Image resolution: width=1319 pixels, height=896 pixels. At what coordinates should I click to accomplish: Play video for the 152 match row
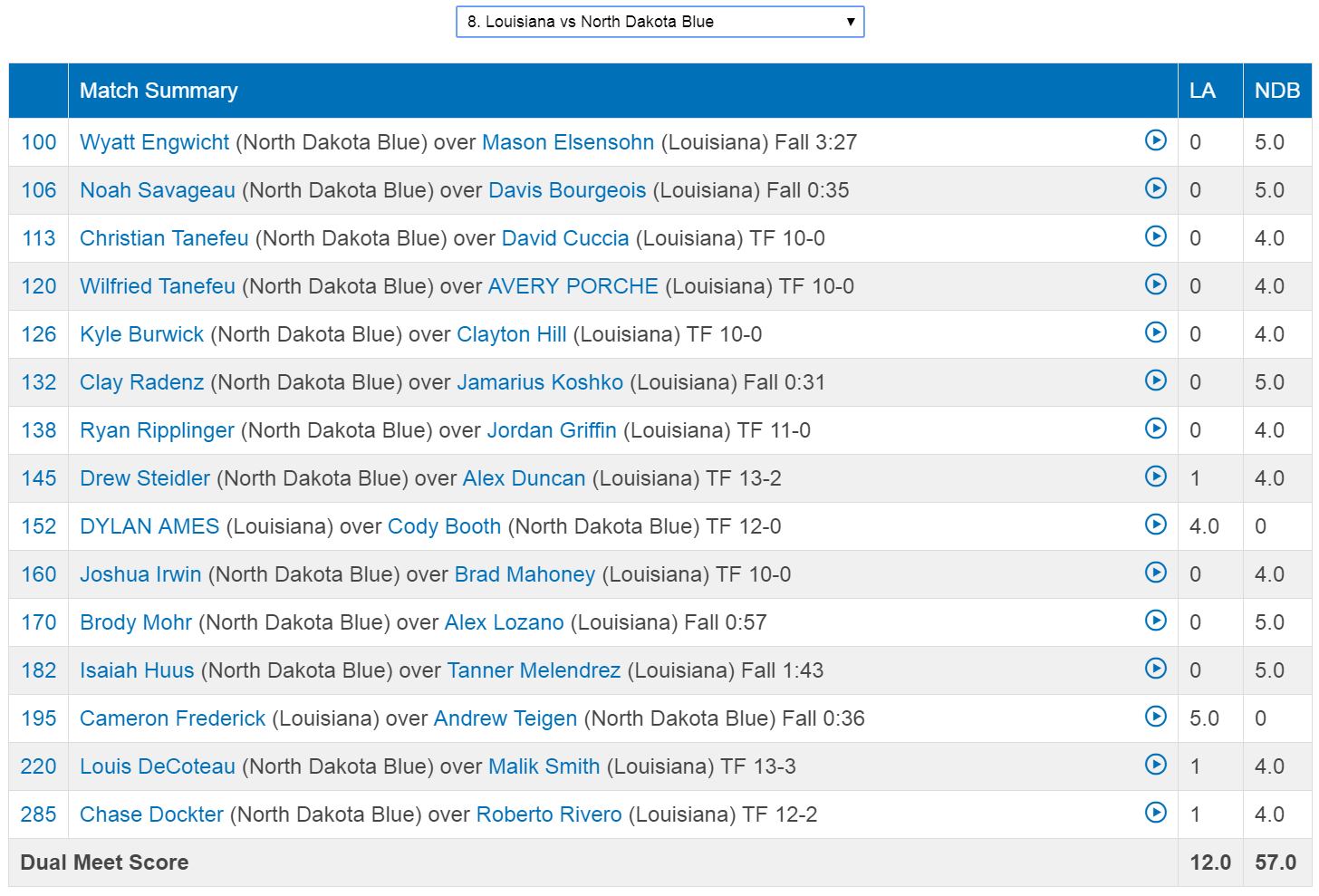[x=1156, y=525]
